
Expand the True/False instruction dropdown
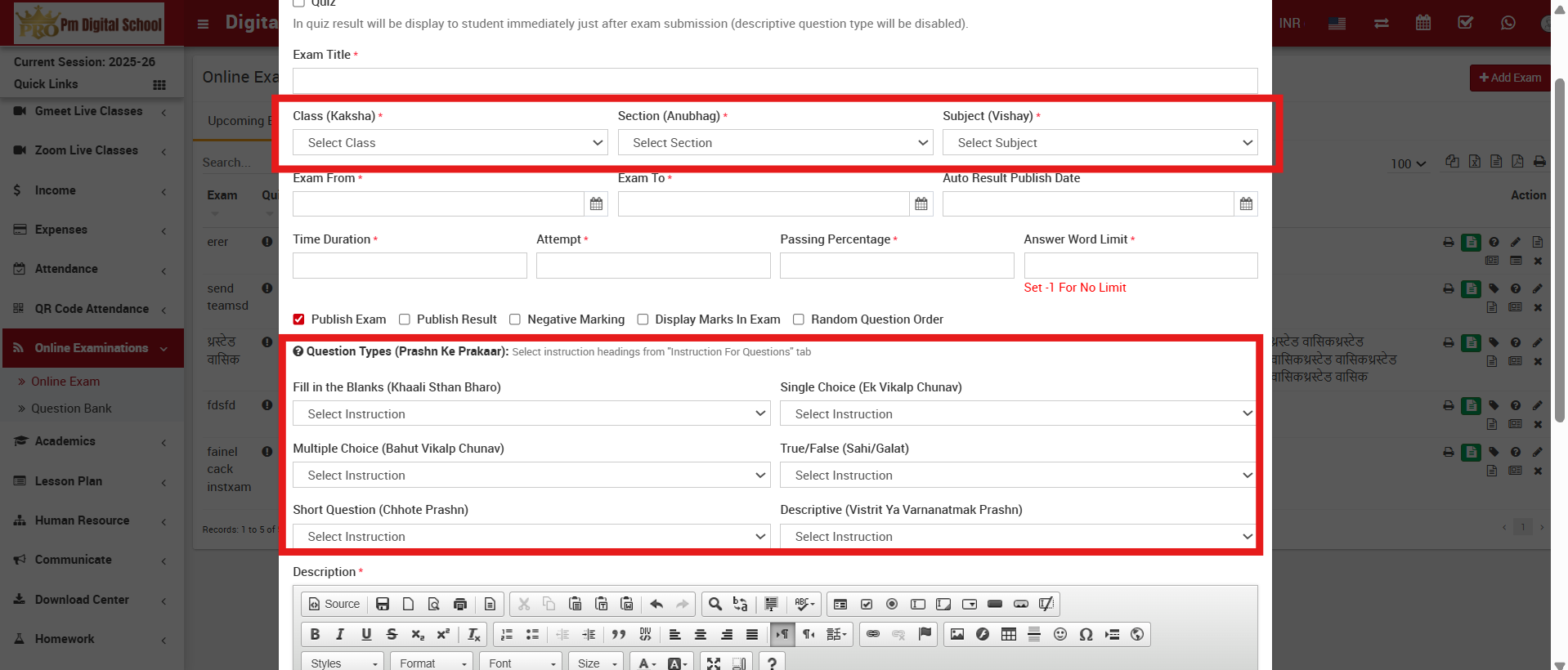tap(1017, 476)
